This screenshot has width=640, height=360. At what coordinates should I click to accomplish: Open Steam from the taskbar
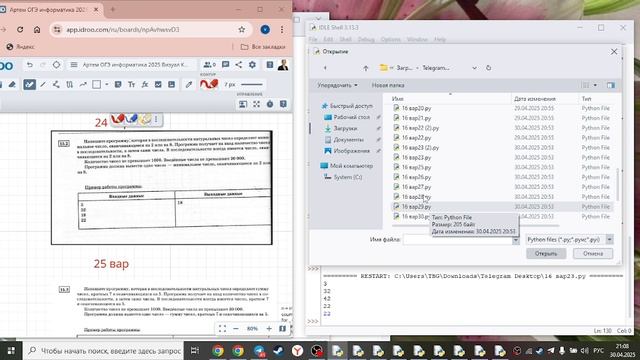[x=279, y=351]
